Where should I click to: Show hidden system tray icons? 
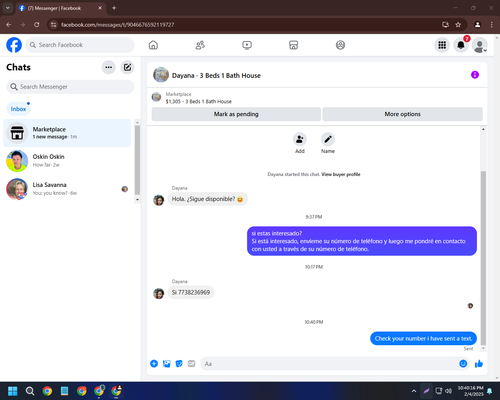[414, 391]
